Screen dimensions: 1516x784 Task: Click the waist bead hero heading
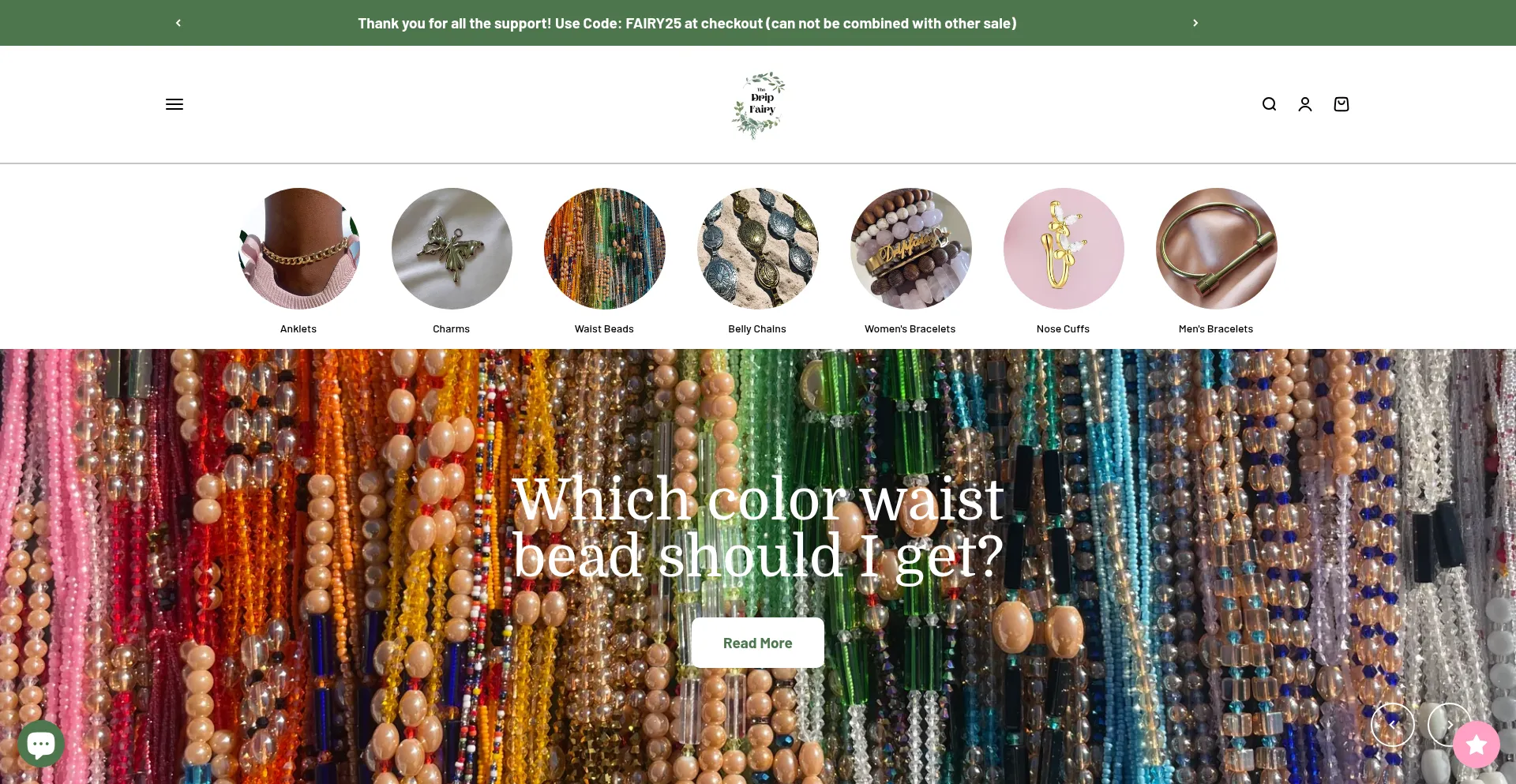758,527
